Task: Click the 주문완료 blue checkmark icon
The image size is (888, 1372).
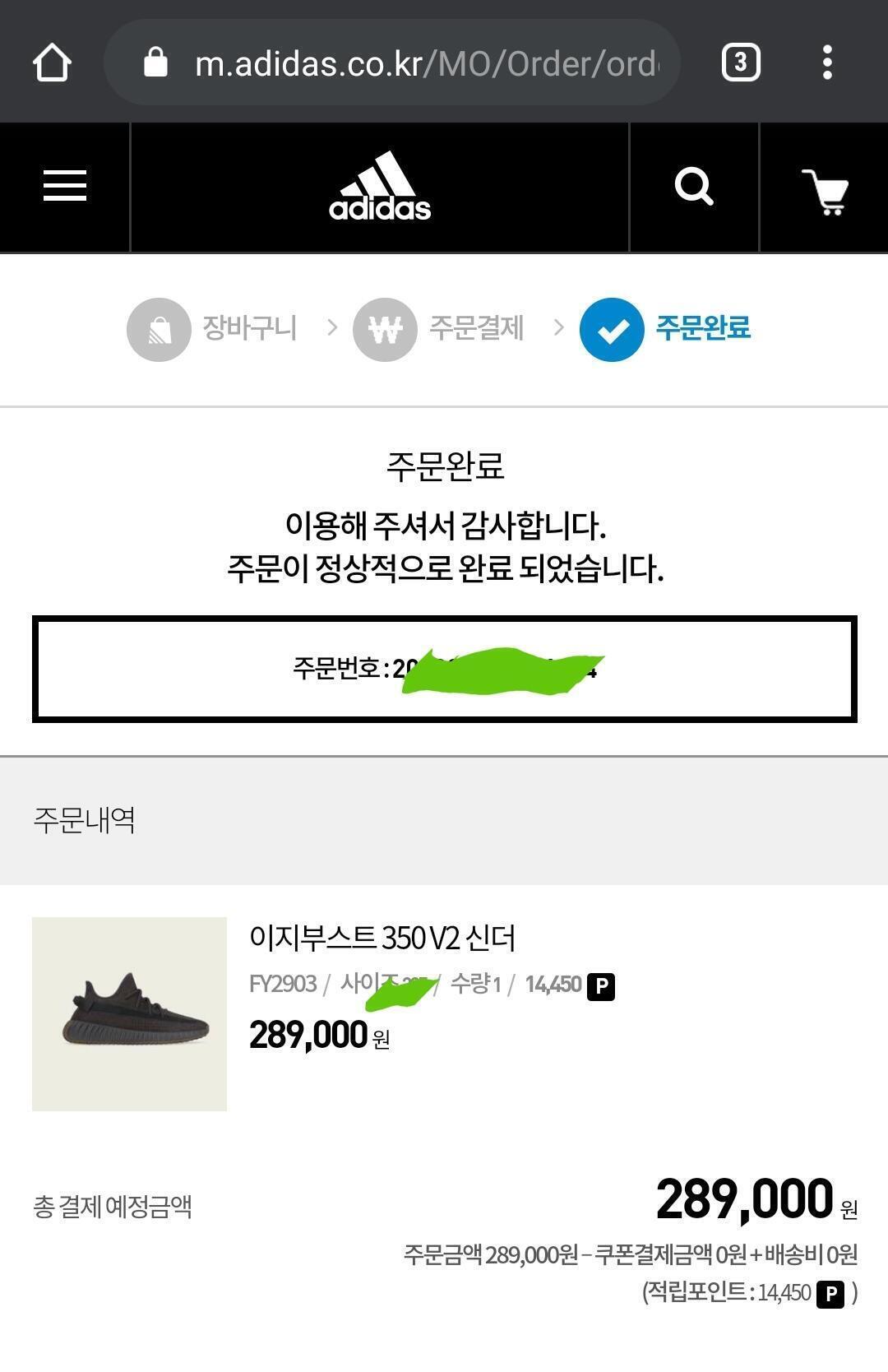Action: [612, 330]
